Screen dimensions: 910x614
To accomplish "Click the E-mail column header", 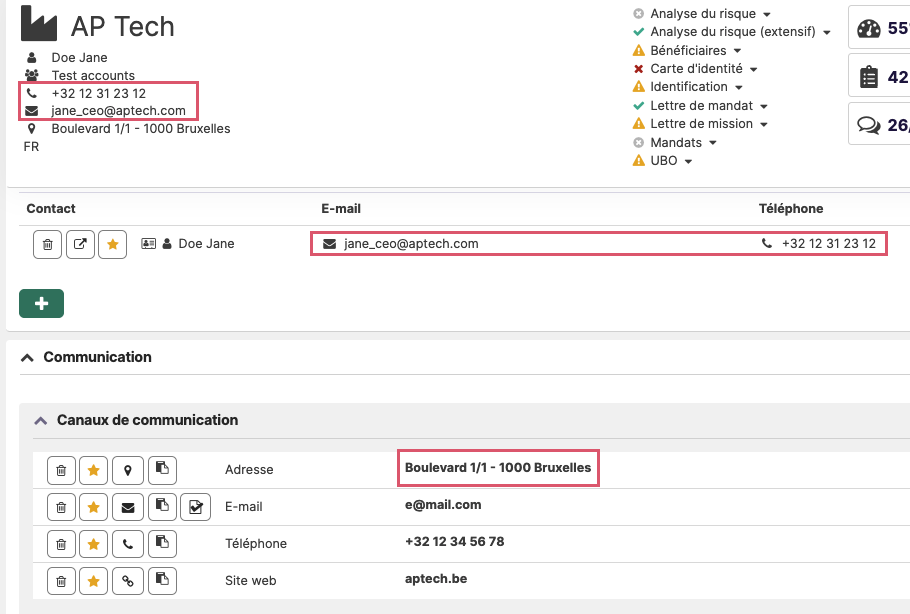I will tap(341, 209).
